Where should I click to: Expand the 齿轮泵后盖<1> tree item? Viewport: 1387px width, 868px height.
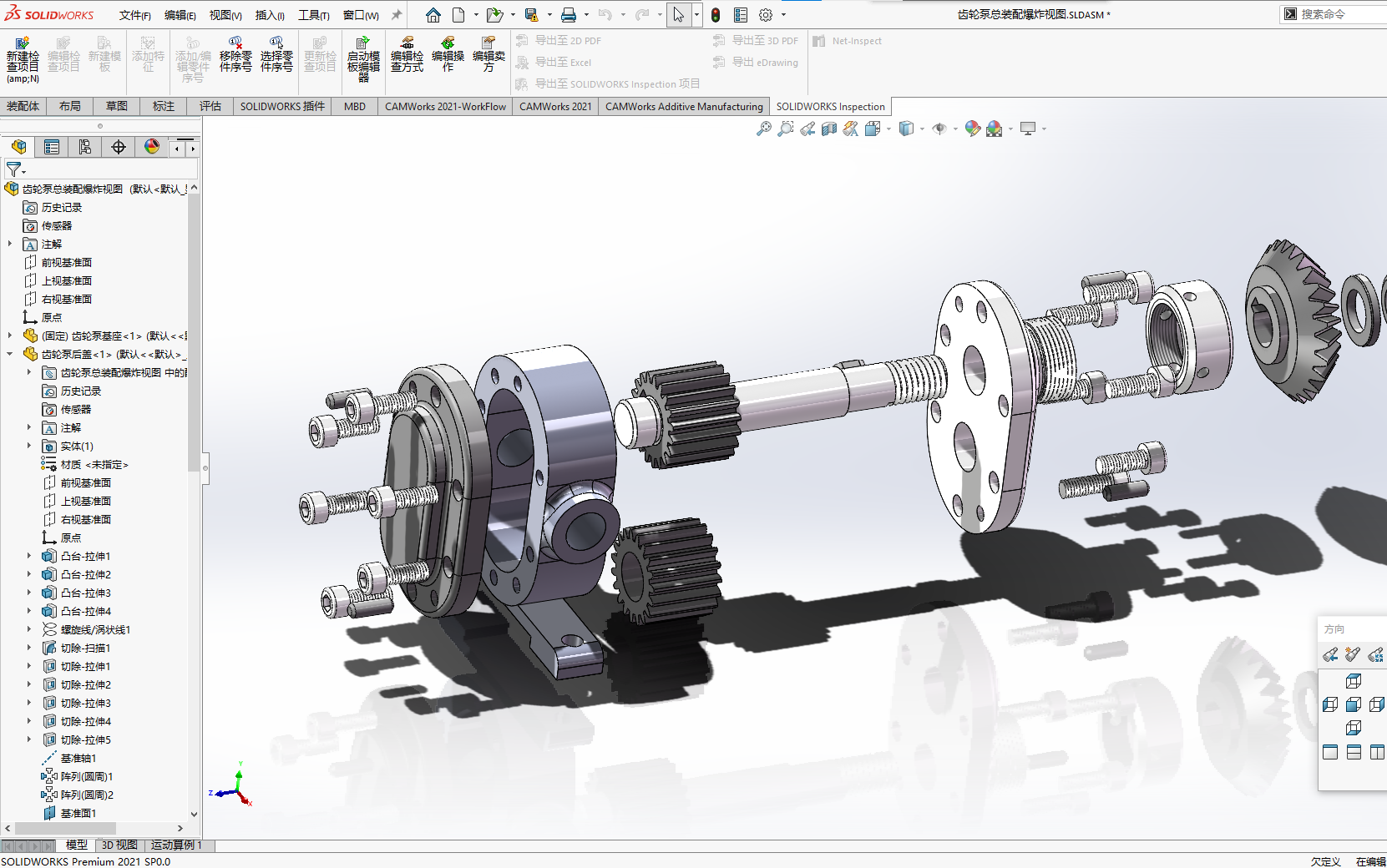pos(8,353)
